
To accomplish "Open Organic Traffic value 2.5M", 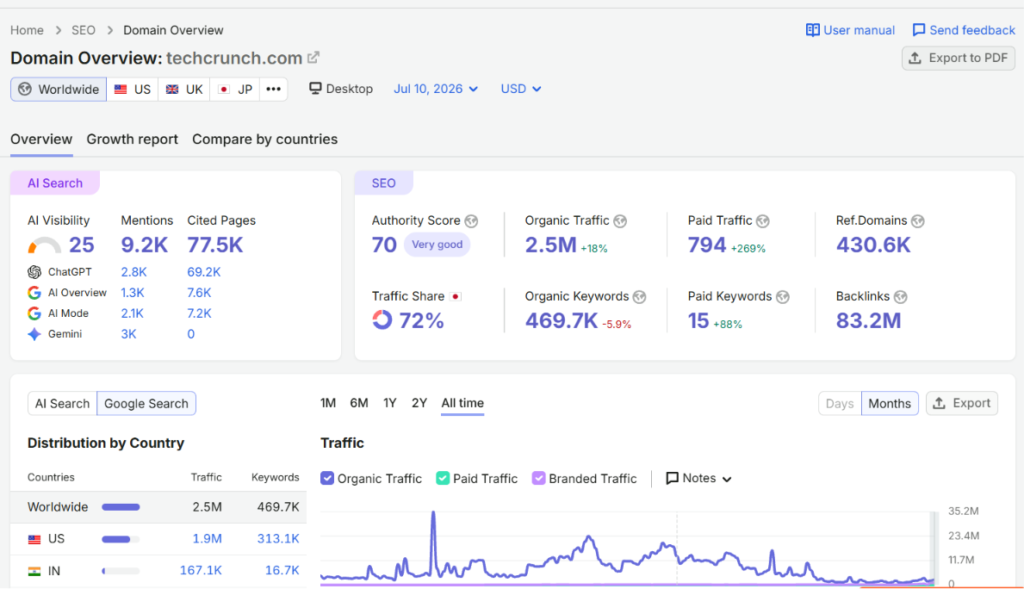I will point(551,245).
